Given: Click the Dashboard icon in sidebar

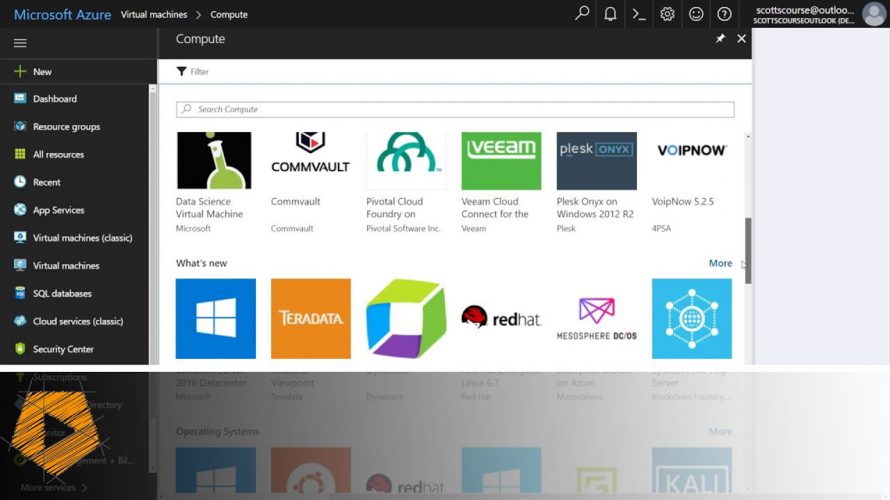Looking at the screenshot, I should 20,98.
